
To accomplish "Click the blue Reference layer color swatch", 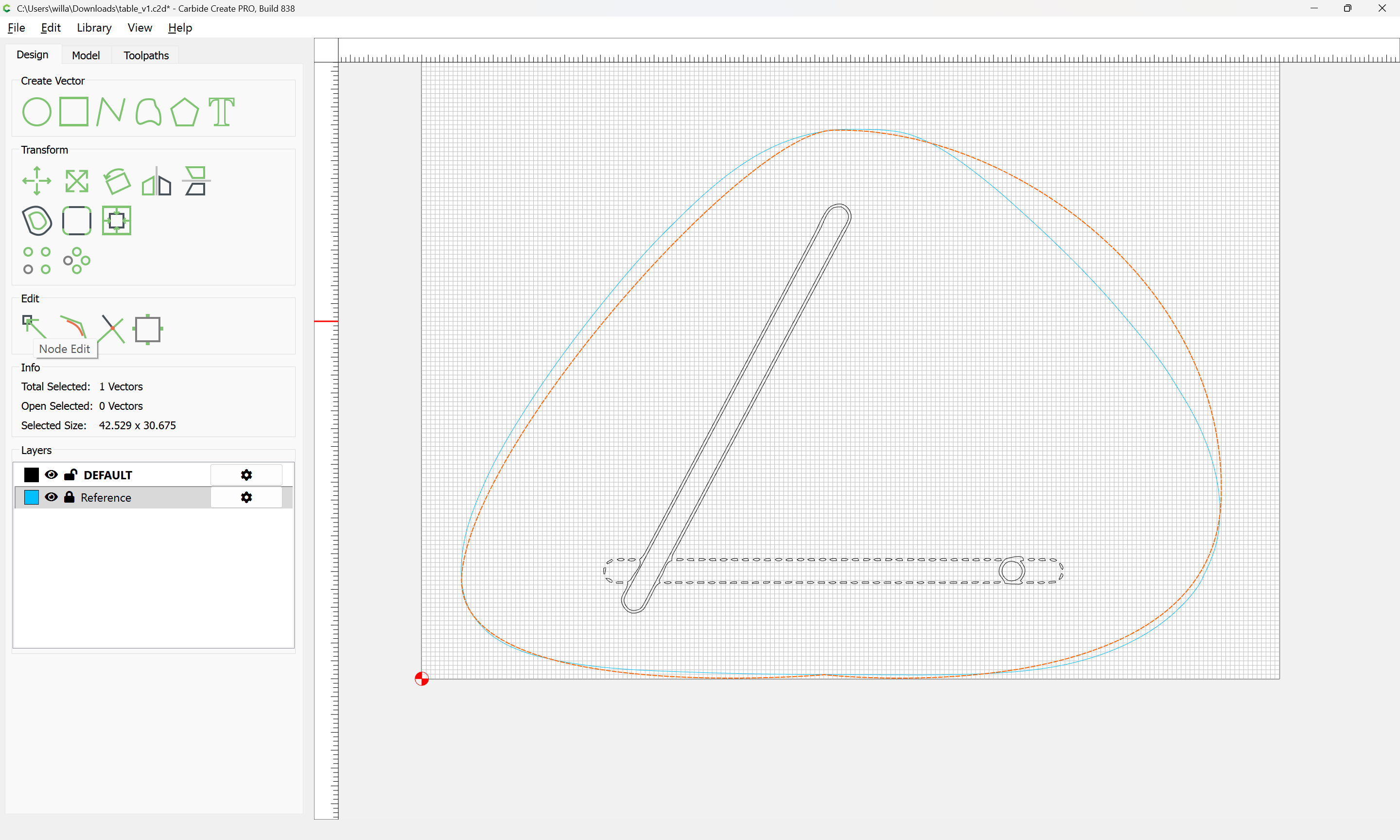I will click(x=32, y=497).
